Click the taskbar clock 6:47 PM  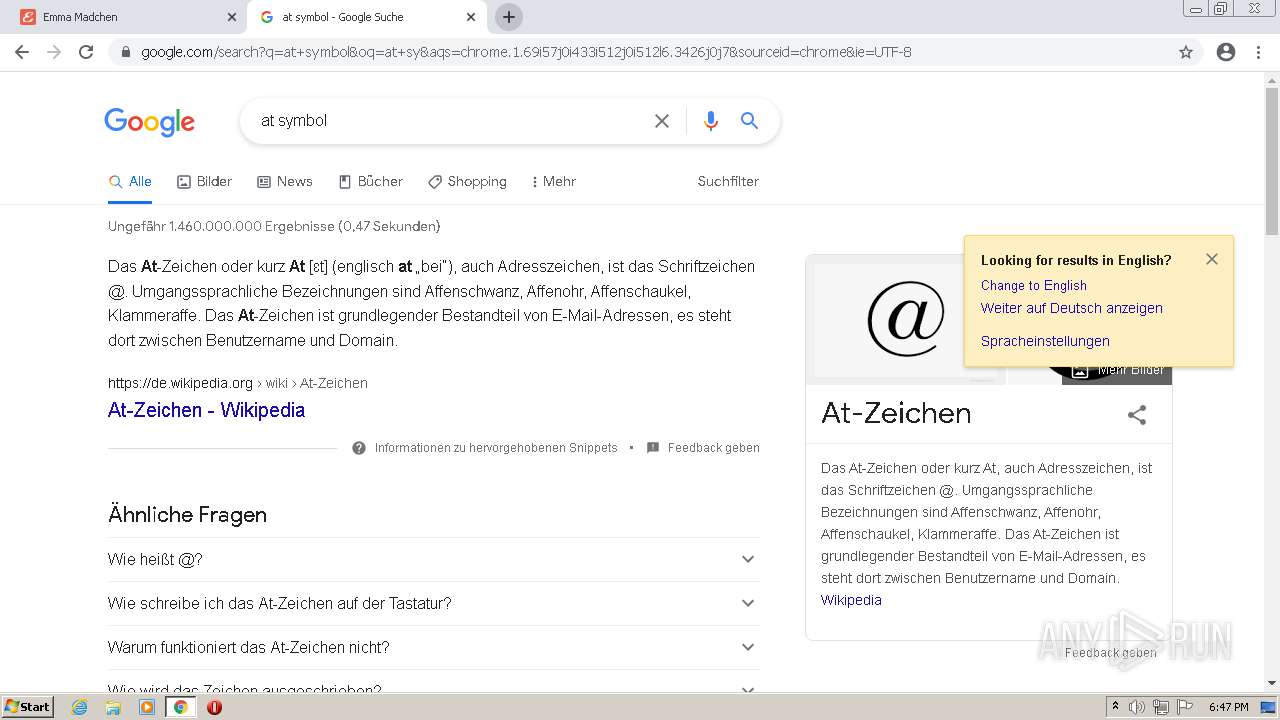[1229, 707]
